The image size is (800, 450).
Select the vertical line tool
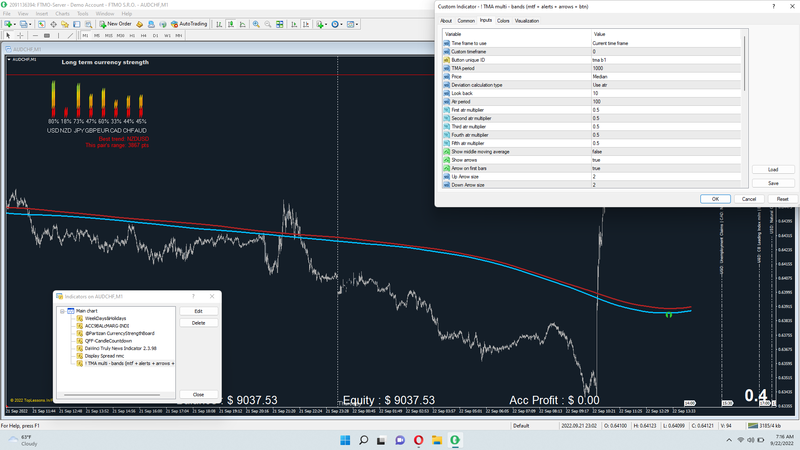[x=59, y=36]
